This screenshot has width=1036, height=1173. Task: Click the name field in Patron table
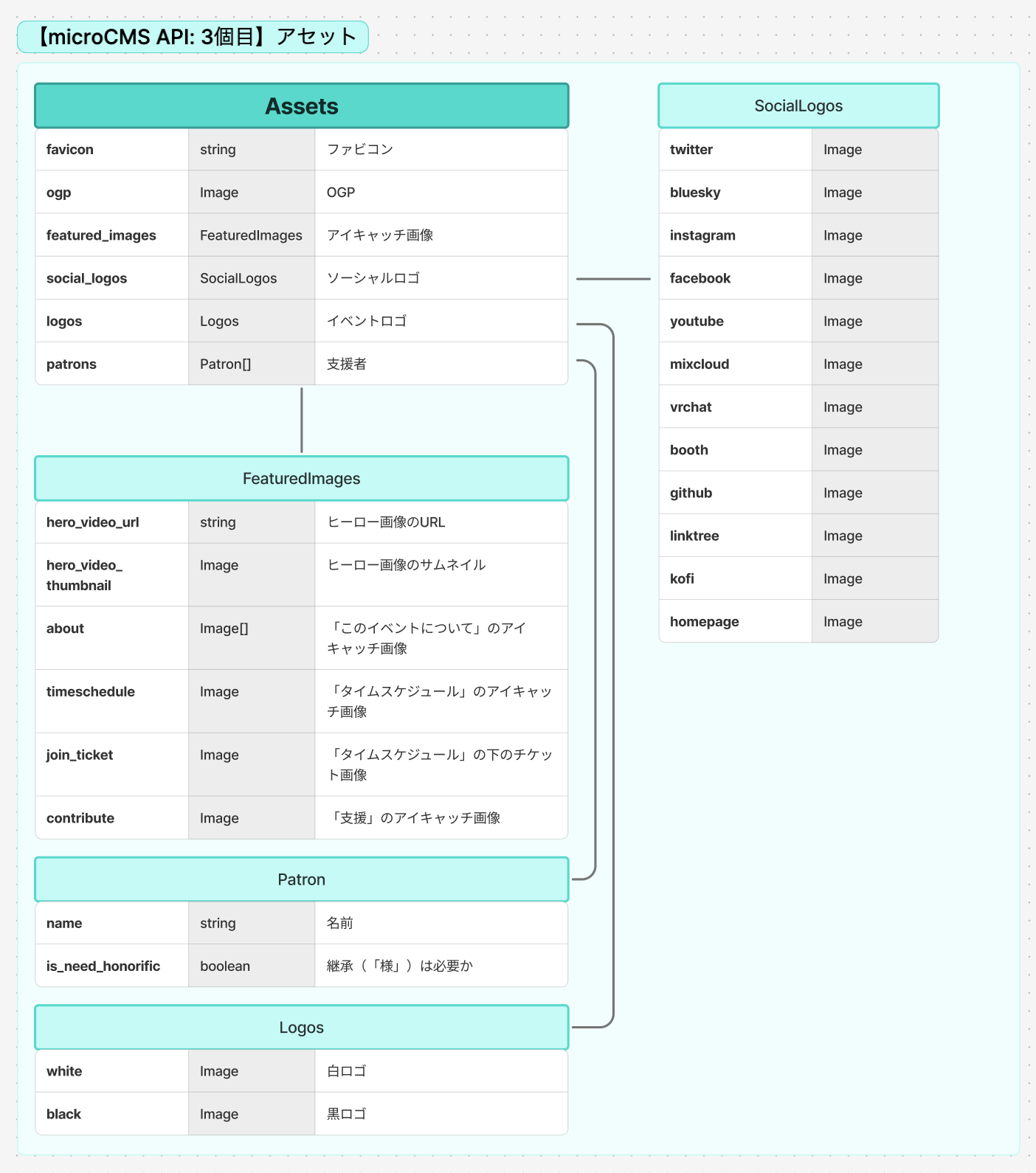tap(112, 923)
